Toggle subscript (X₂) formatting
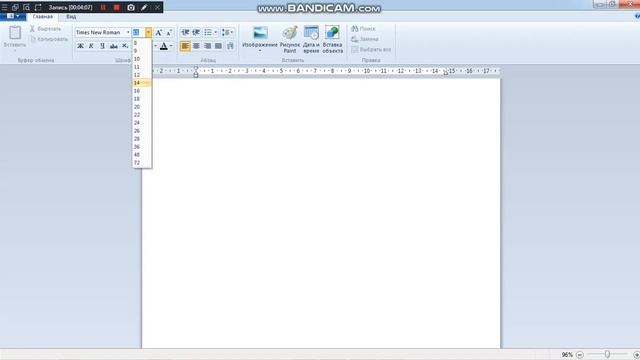Viewport: 640px width, 360px height. coord(125,46)
